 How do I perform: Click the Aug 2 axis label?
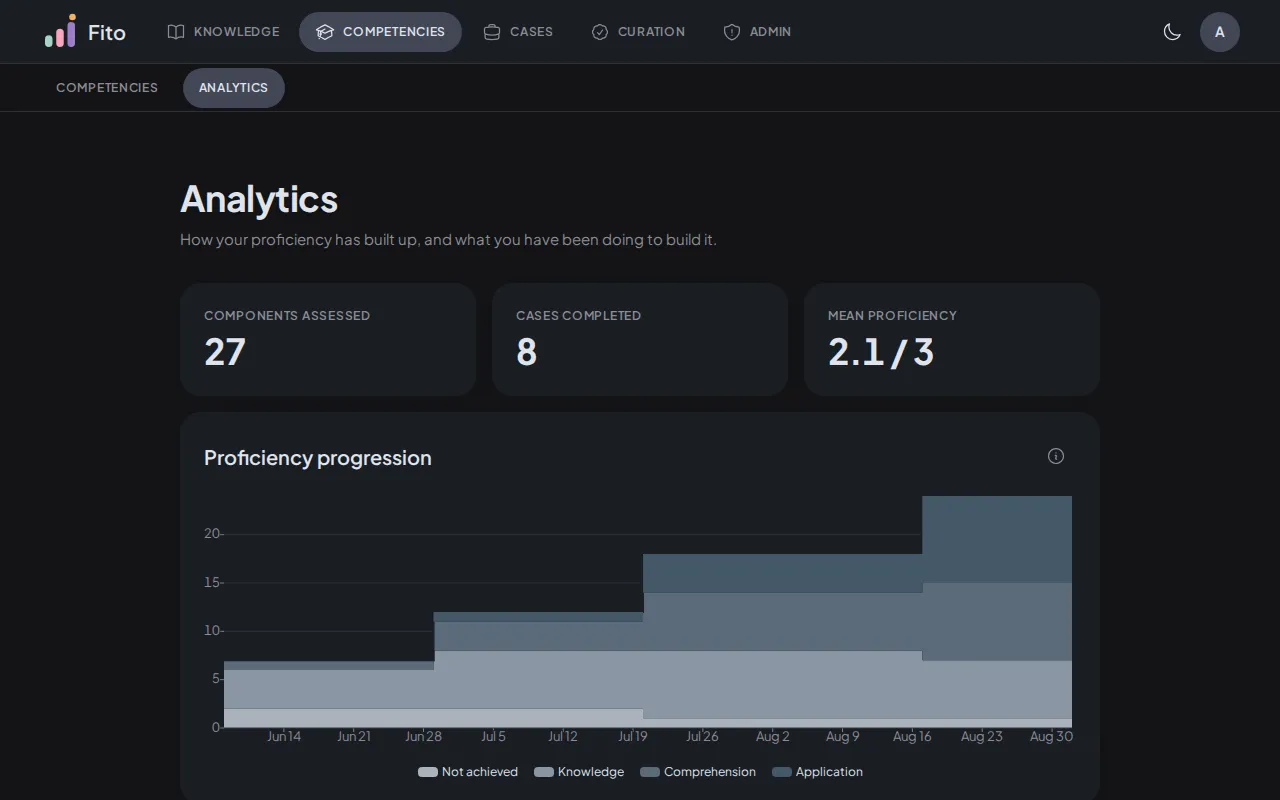(x=773, y=737)
